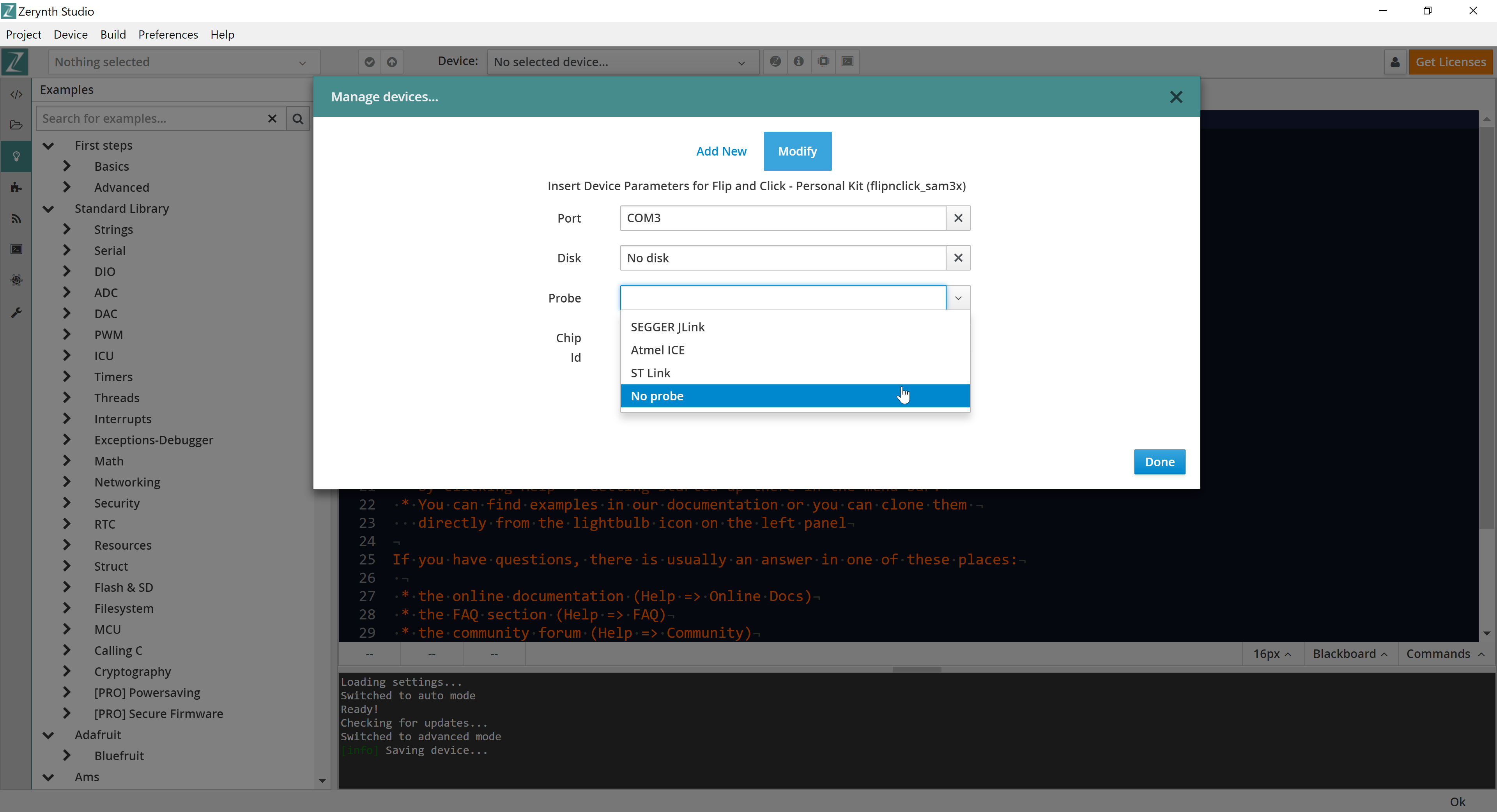Image resolution: width=1497 pixels, height=812 pixels.
Task: Open the connected devices atom sidebar icon
Action: pos(16,281)
